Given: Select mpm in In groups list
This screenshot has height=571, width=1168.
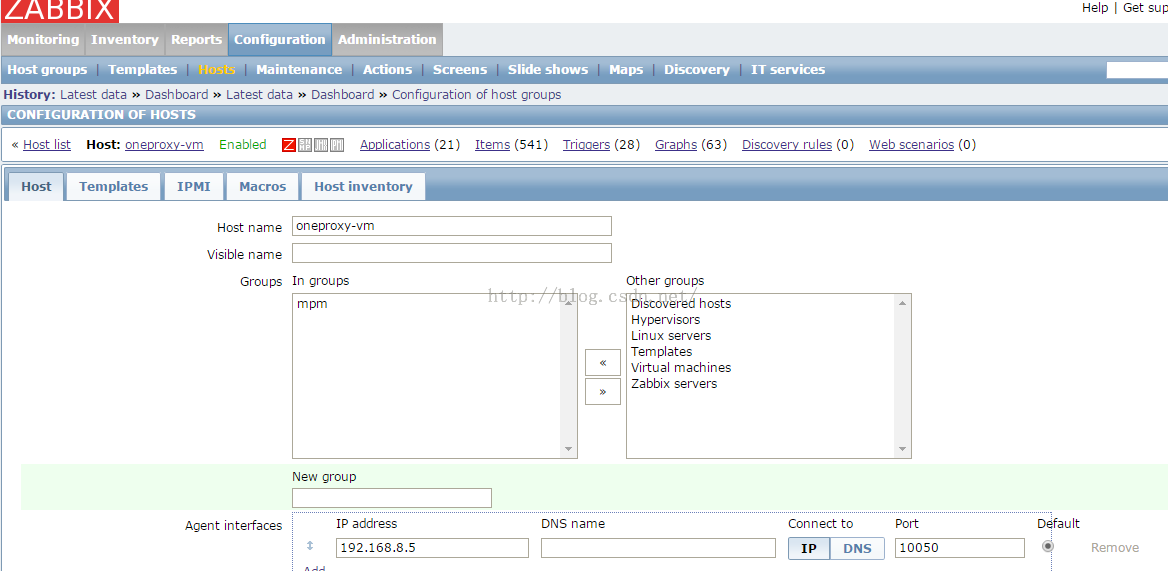Looking at the screenshot, I should pyautogui.click(x=311, y=304).
